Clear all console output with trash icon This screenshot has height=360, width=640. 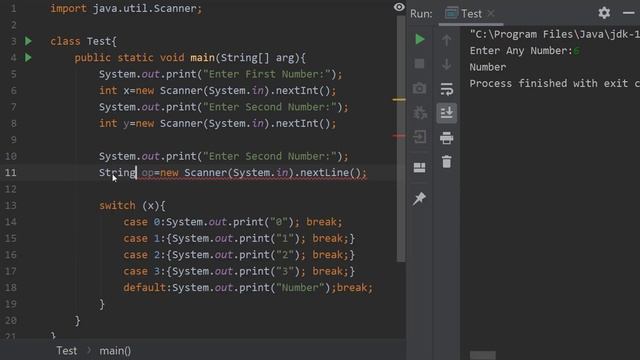coord(447,162)
